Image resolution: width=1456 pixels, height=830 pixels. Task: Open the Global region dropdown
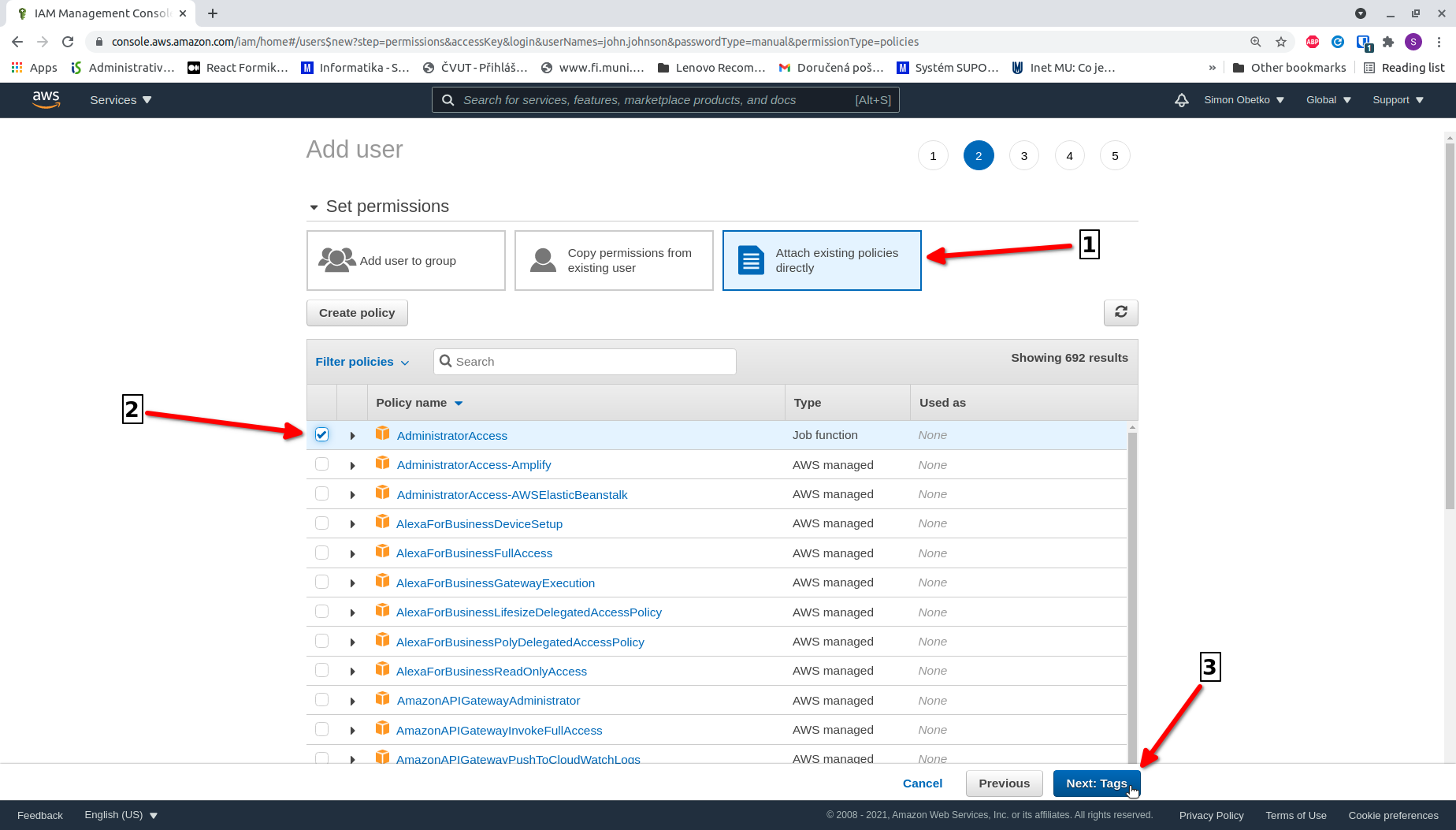[x=1328, y=100]
